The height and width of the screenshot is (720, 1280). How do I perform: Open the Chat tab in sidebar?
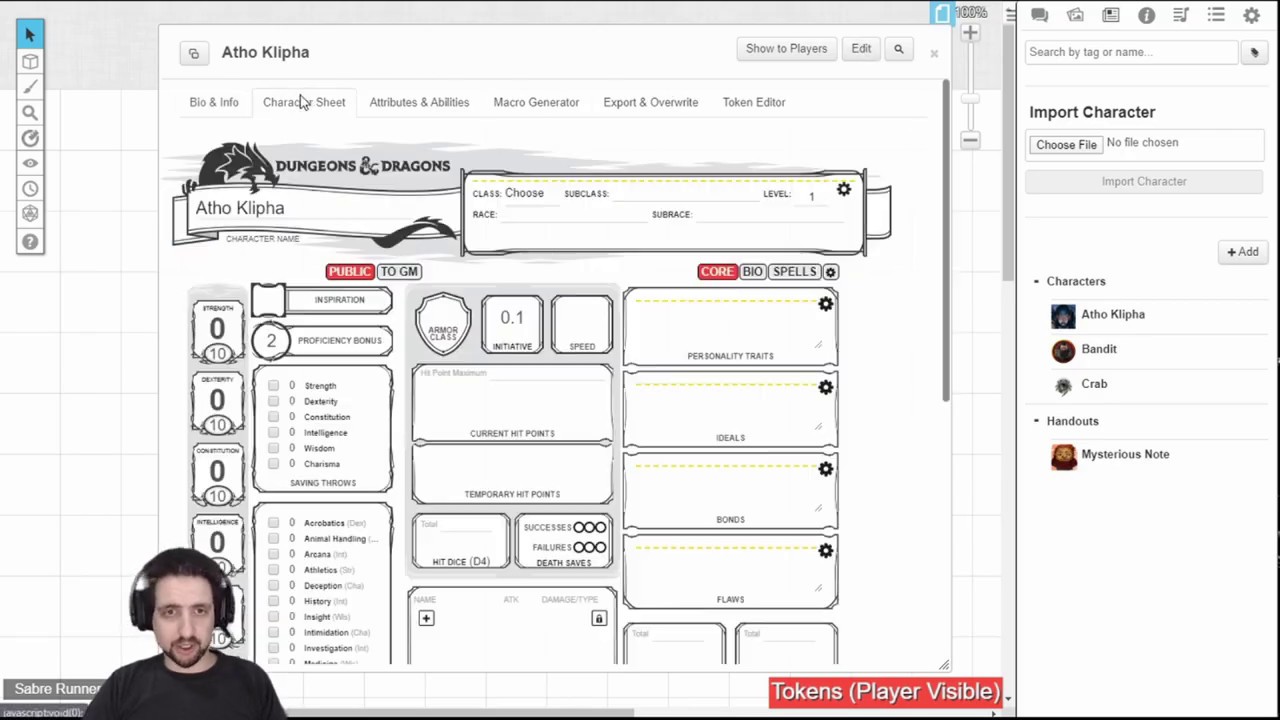click(1039, 15)
